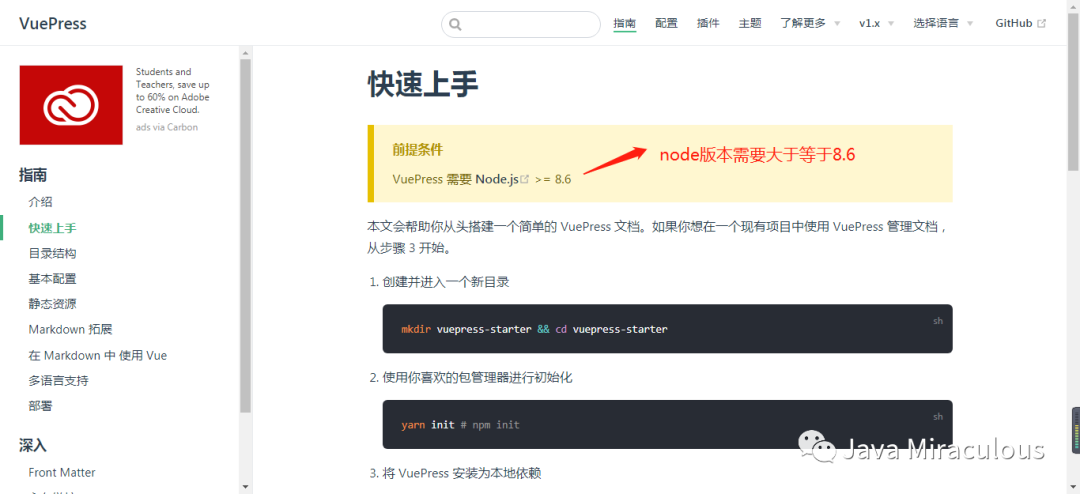This screenshot has height=494, width=1080.
Task: Click the page scroll up arrow
Action: (x=1073, y=6)
